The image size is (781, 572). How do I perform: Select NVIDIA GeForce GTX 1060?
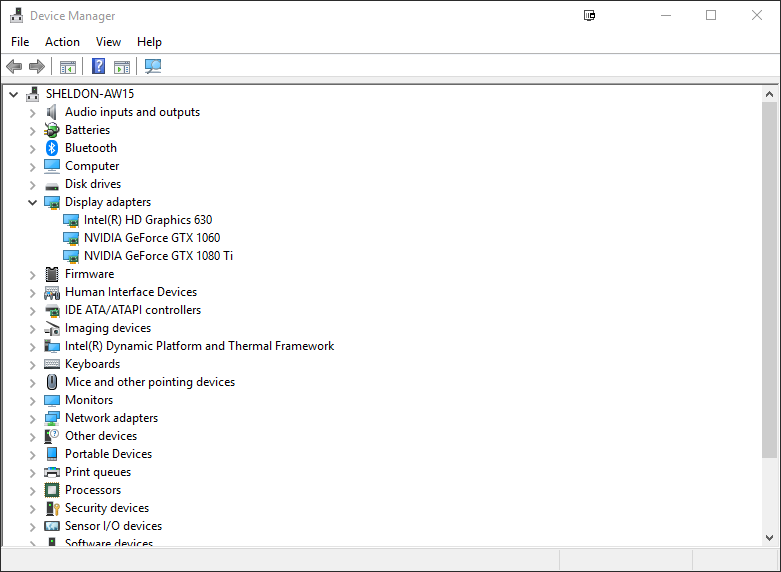(152, 238)
